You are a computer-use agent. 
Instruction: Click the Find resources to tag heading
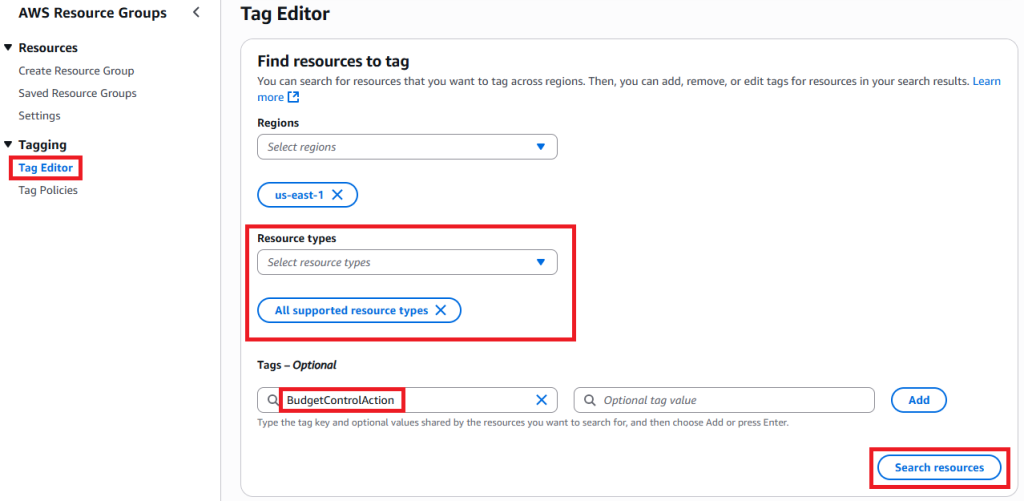click(x=333, y=61)
